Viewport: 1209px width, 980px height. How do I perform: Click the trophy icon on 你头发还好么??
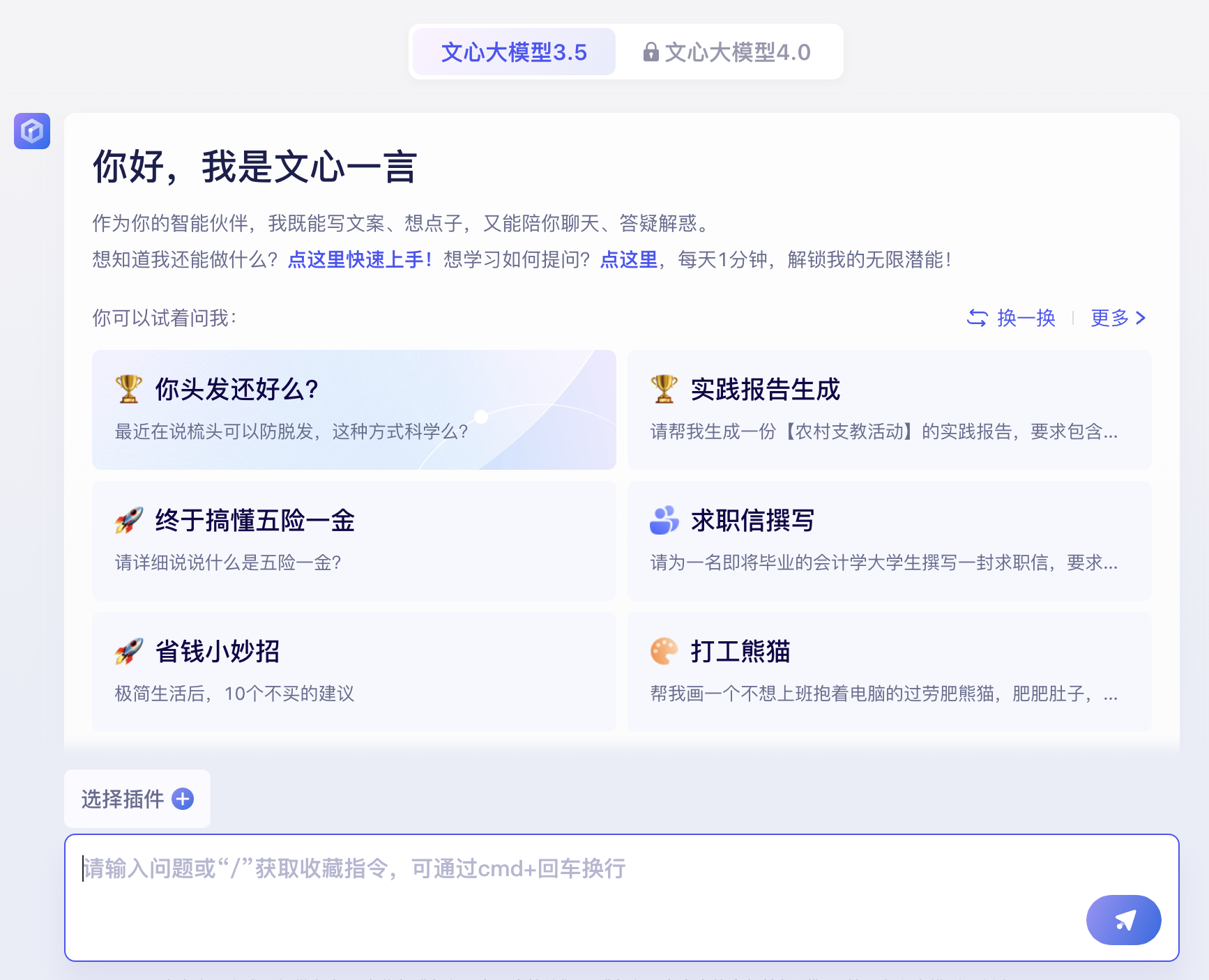click(x=129, y=389)
